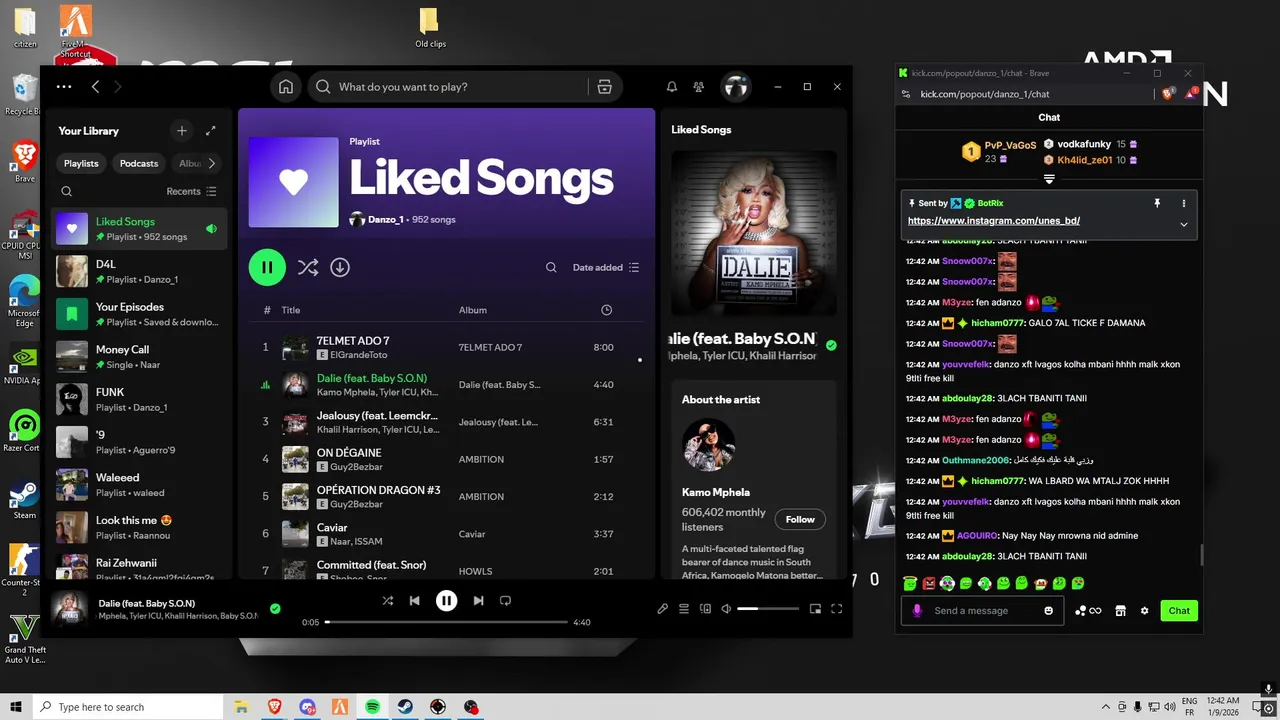
Task: Open the Date added sort dropdown
Action: pyautogui.click(x=606, y=267)
